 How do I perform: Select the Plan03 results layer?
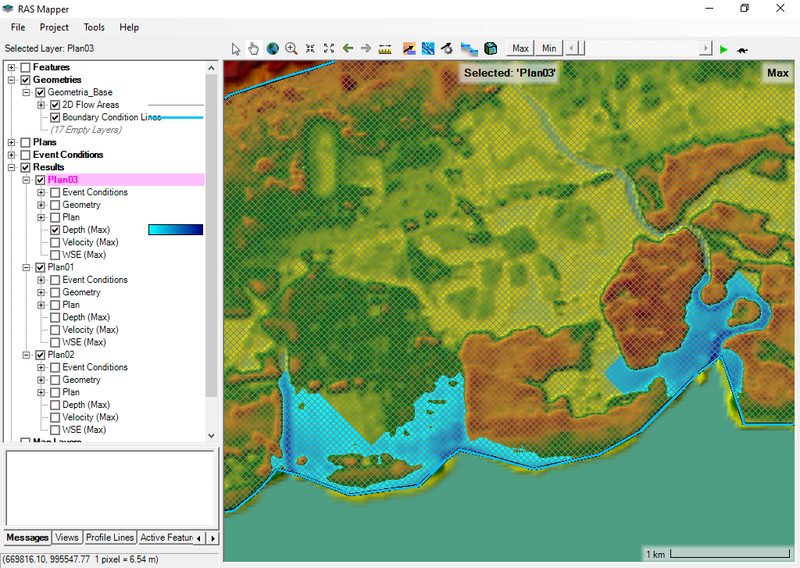(64, 180)
